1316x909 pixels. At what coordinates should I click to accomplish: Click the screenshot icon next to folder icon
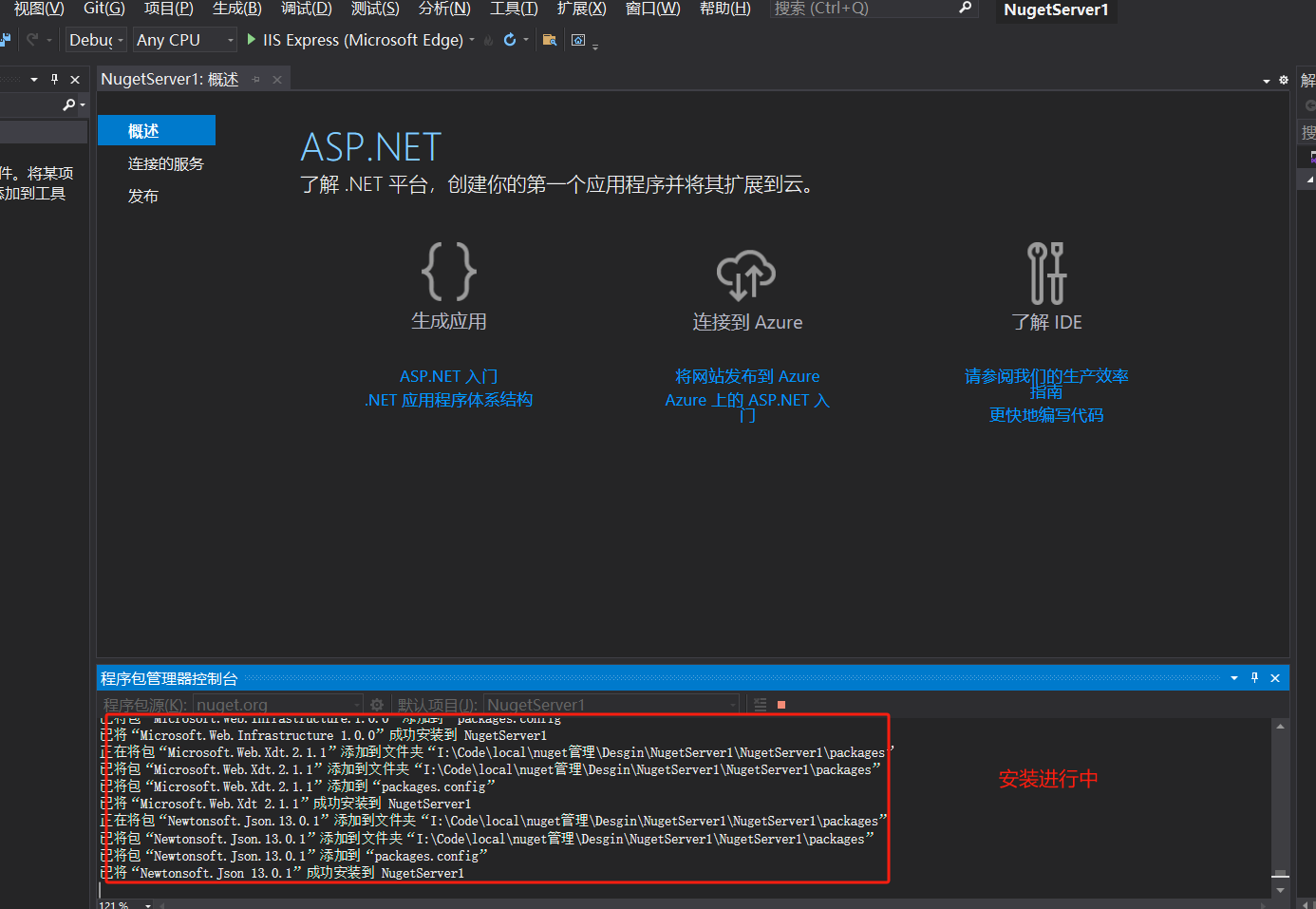[577, 40]
